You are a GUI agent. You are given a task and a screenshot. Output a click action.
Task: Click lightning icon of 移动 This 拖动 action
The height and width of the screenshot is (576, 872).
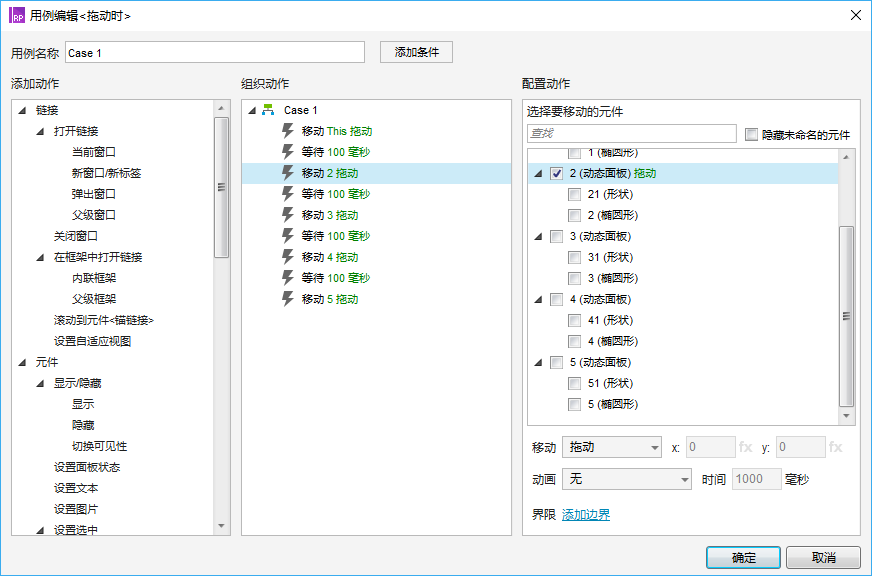(288, 131)
